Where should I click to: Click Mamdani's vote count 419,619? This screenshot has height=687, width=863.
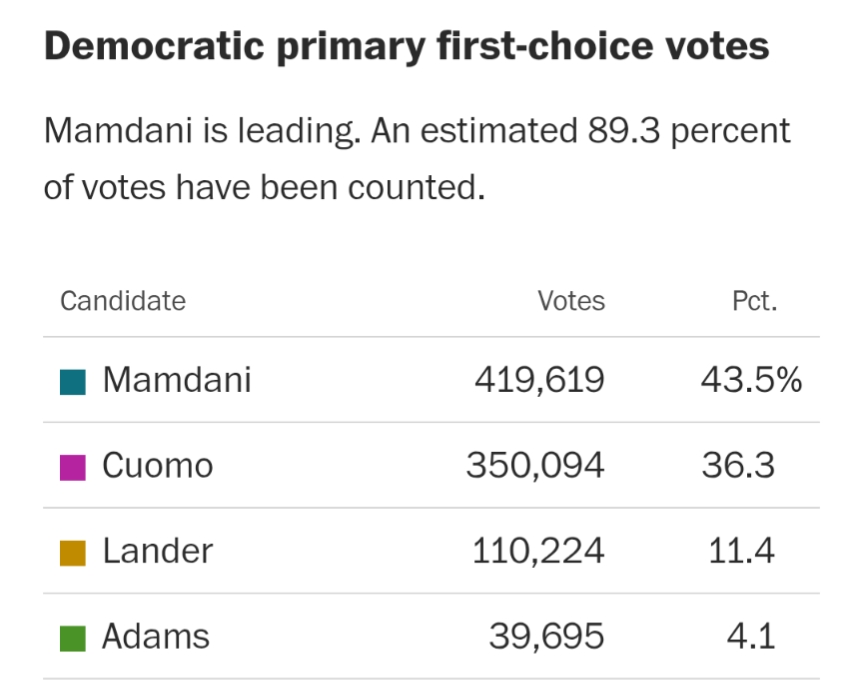pyautogui.click(x=539, y=380)
